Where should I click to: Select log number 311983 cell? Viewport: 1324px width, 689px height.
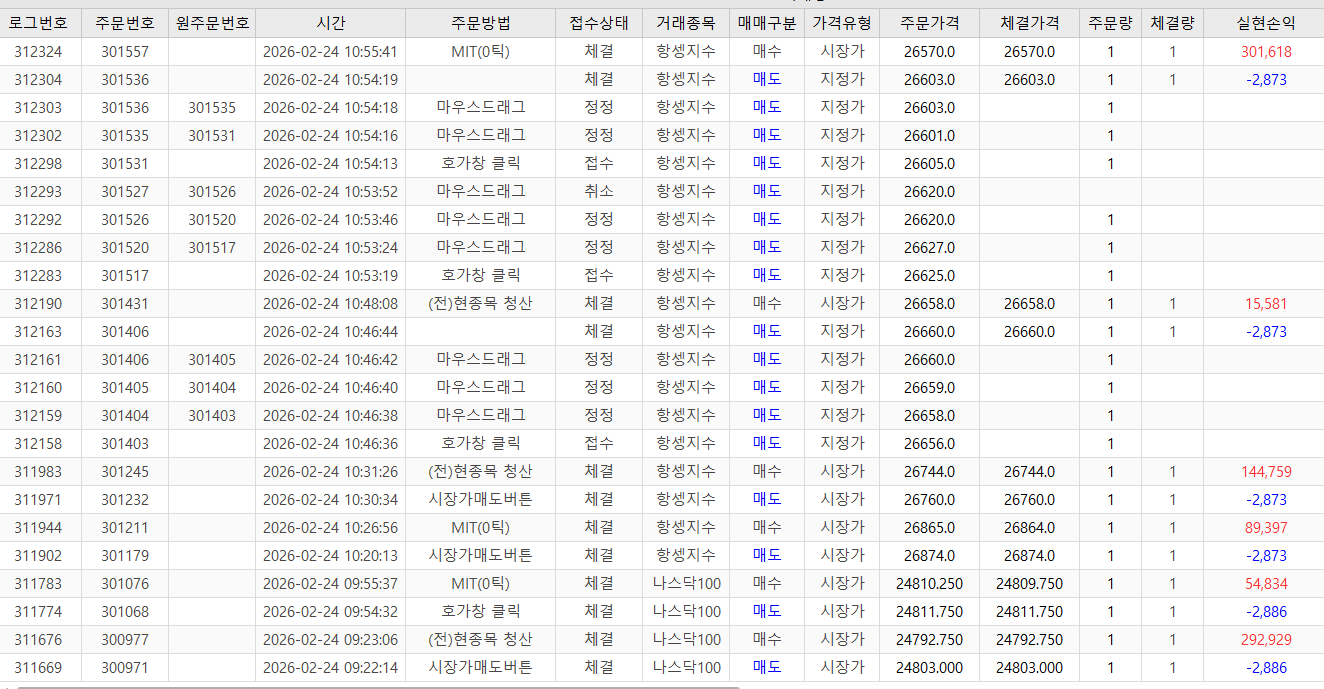click(40, 472)
